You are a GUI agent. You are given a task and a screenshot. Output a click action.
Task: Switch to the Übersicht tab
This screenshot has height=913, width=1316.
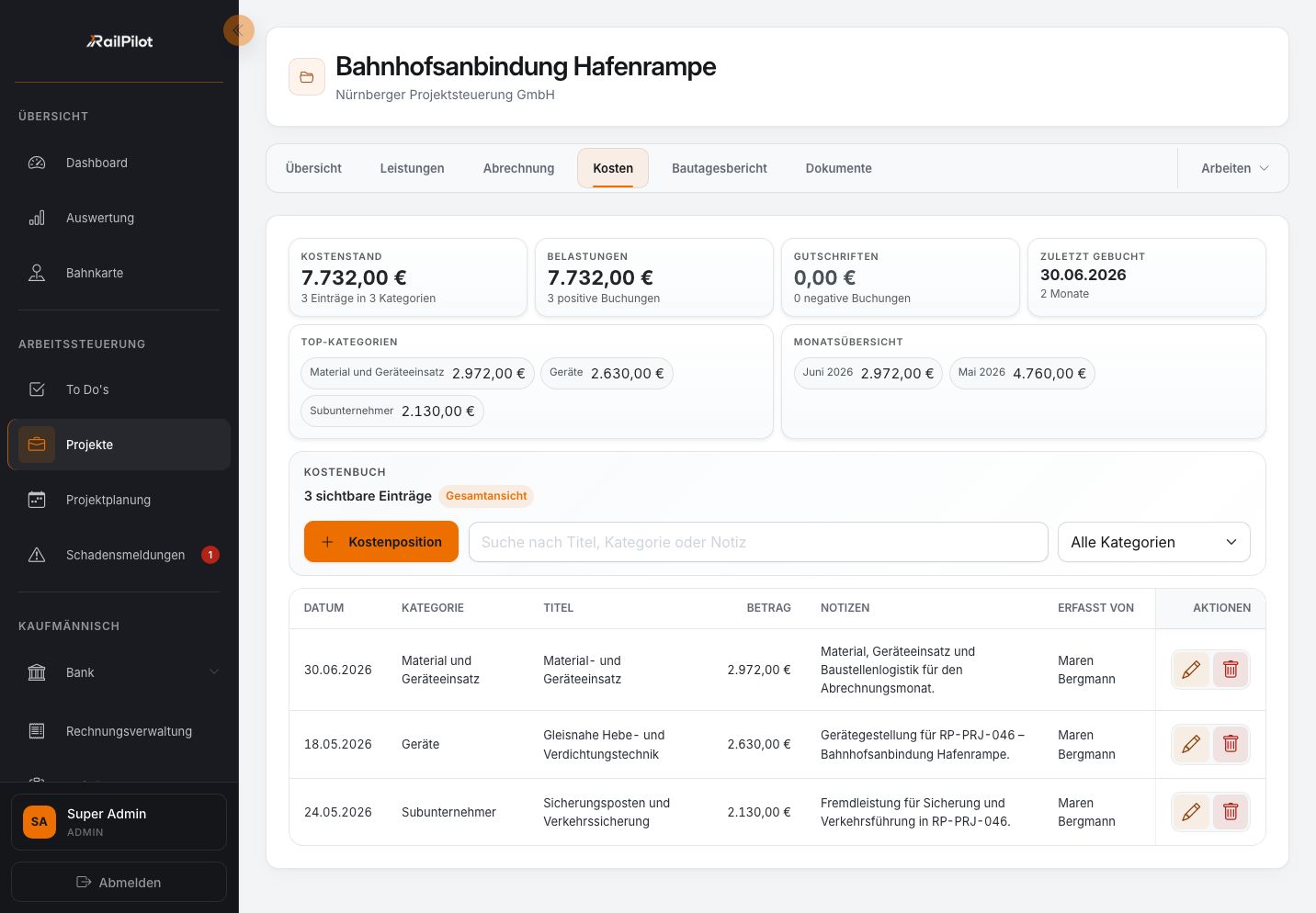pos(313,168)
